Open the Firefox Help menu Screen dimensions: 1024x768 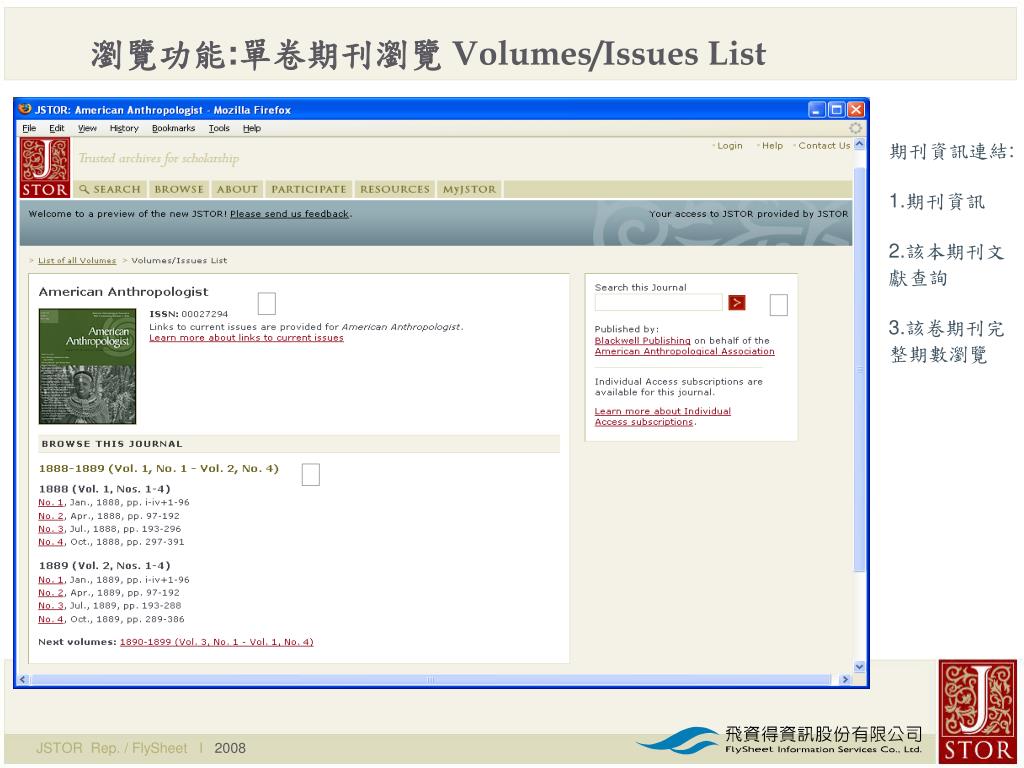coord(252,128)
